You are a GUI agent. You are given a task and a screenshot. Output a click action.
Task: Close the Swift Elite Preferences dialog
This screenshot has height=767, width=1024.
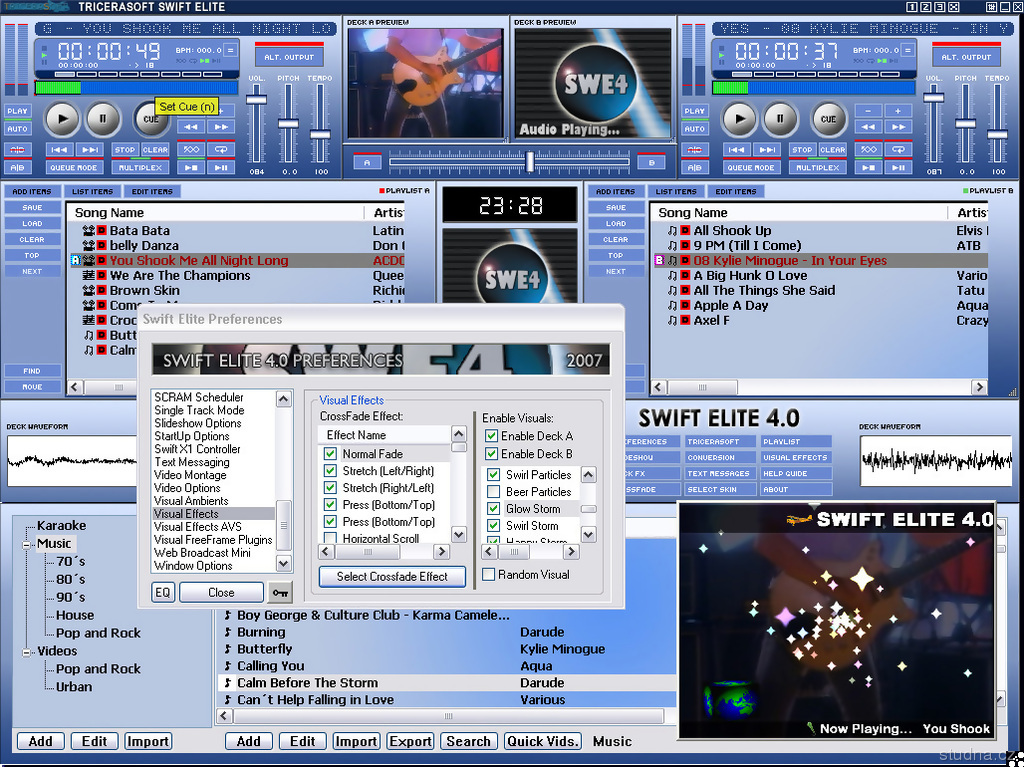[x=221, y=593]
